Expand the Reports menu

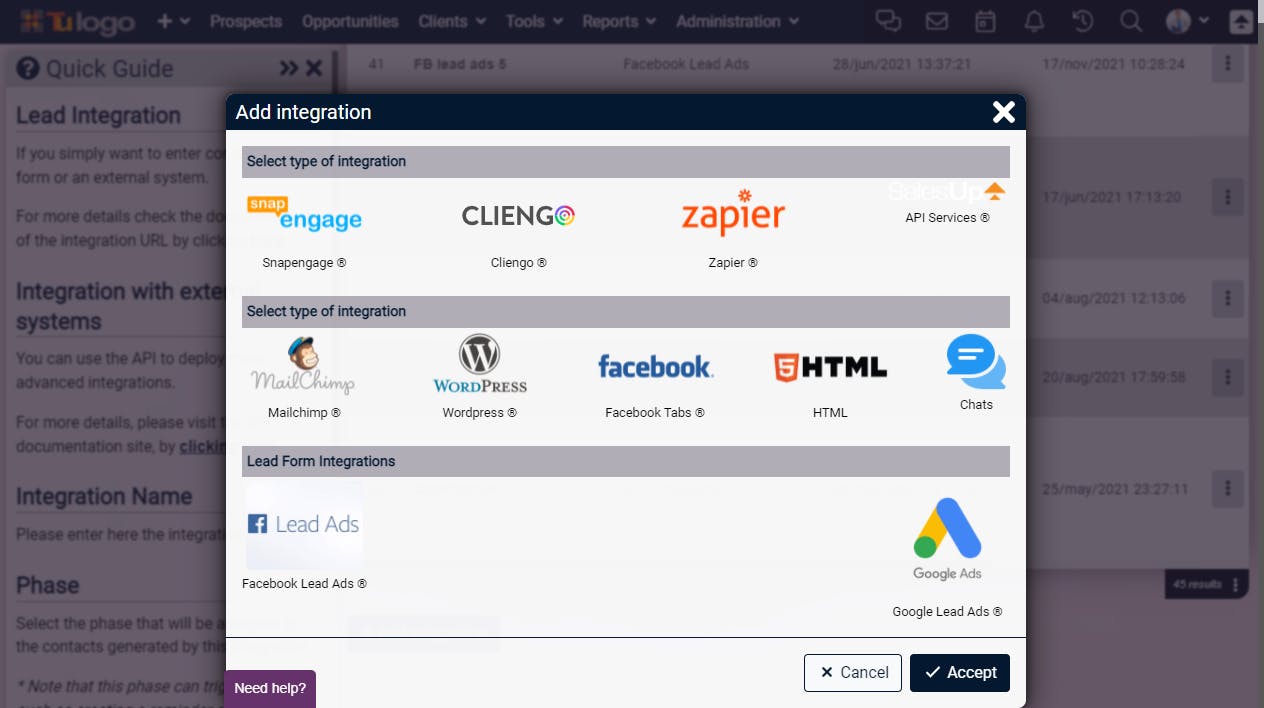[x=619, y=21]
